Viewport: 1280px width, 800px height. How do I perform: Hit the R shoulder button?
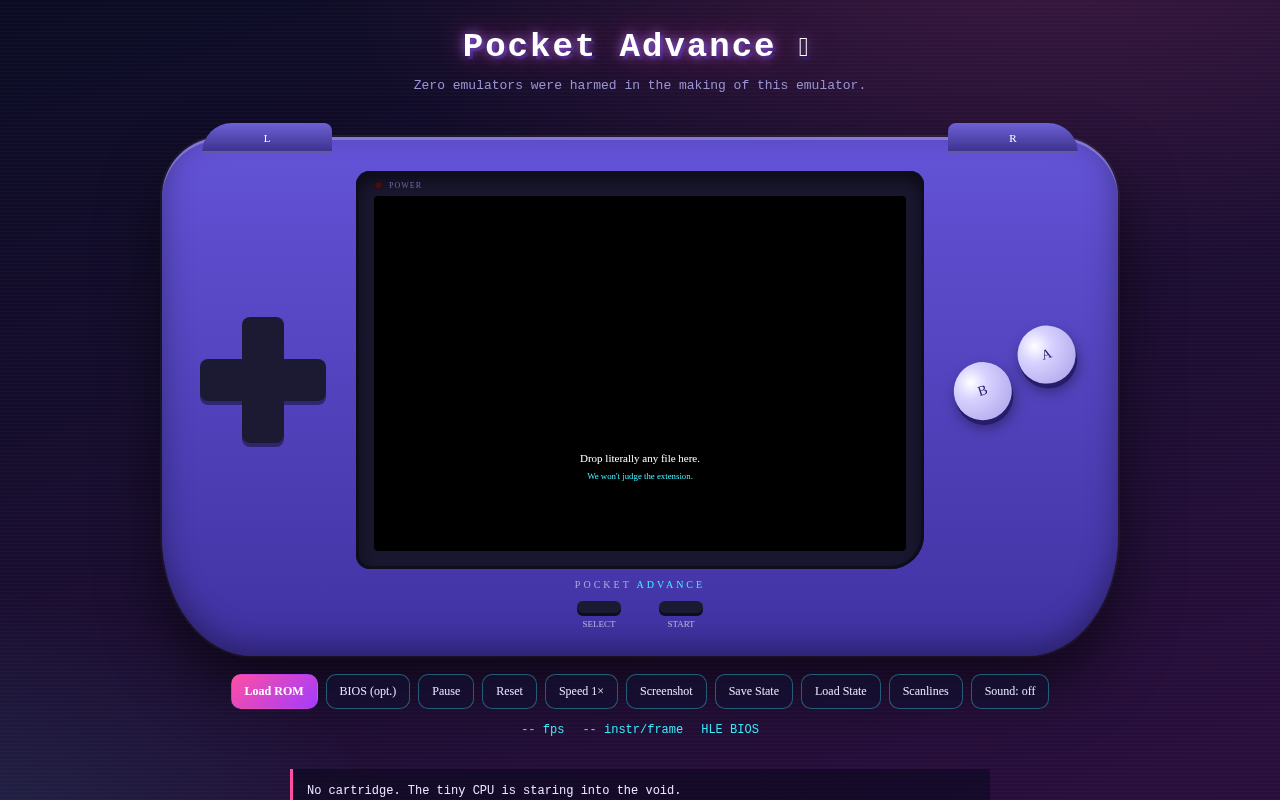1013,138
